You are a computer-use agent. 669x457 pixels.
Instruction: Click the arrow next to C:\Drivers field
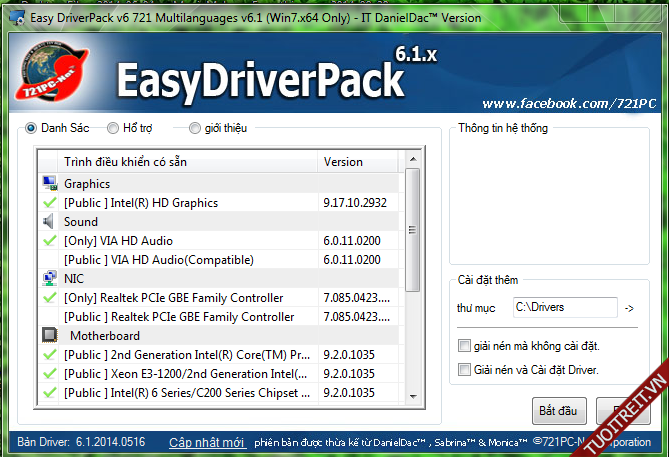[x=627, y=308]
